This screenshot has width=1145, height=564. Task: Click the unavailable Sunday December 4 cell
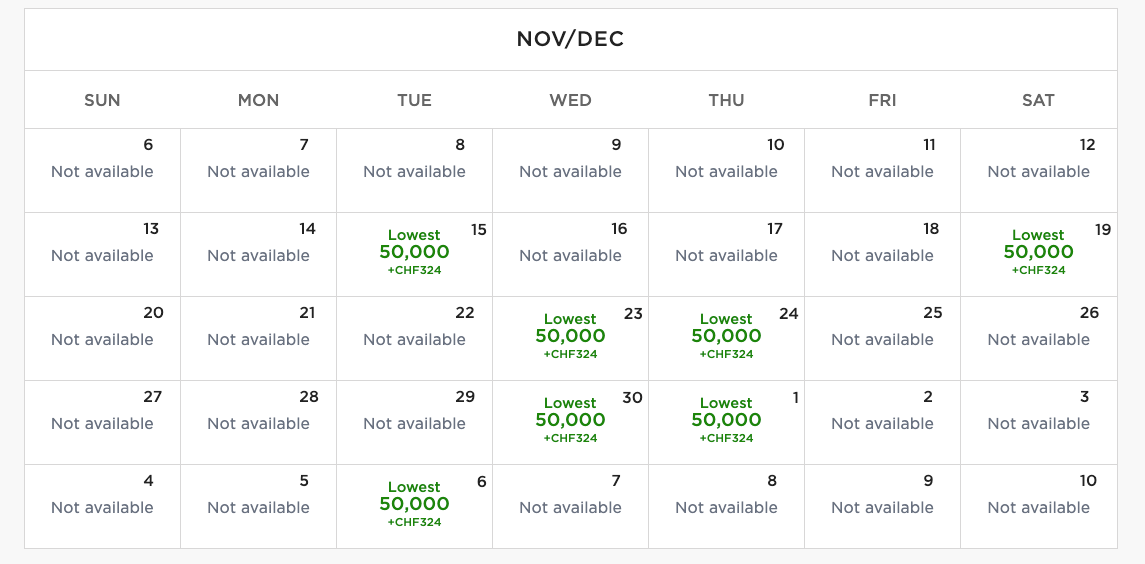[x=102, y=507]
